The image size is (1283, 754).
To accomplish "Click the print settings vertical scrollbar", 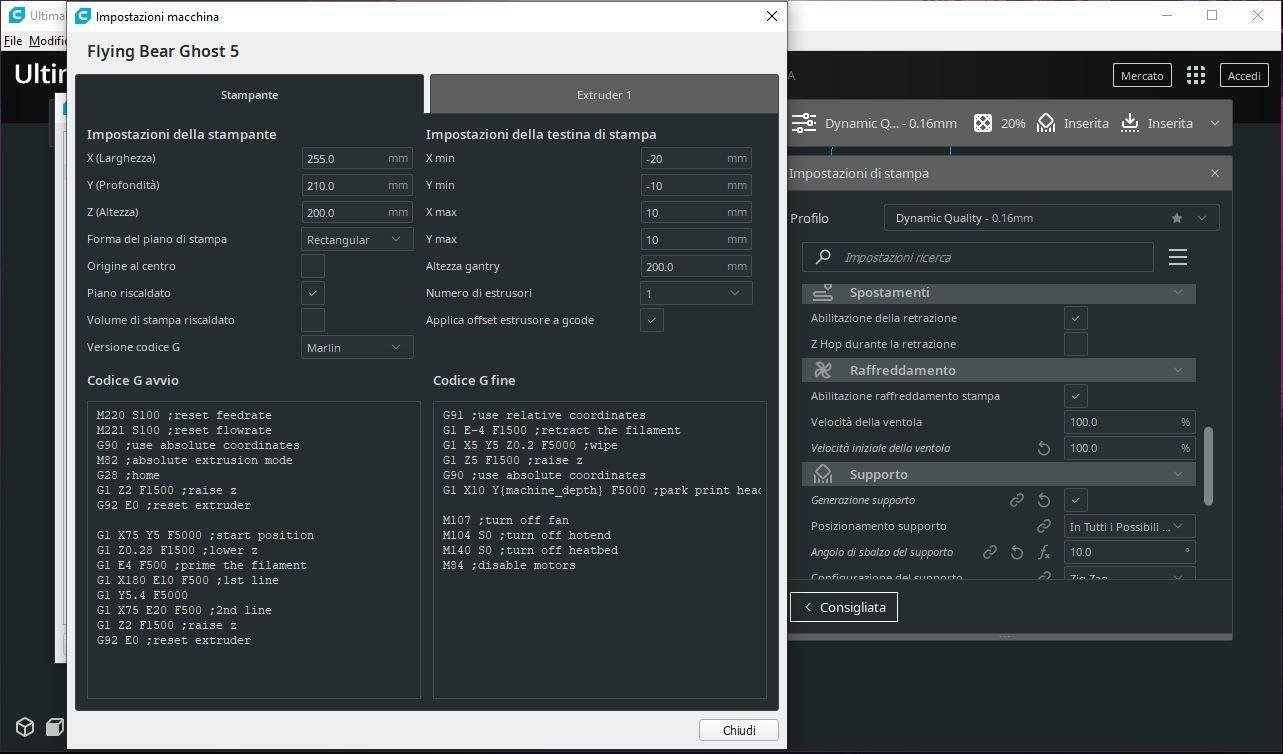I will [x=1208, y=466].
